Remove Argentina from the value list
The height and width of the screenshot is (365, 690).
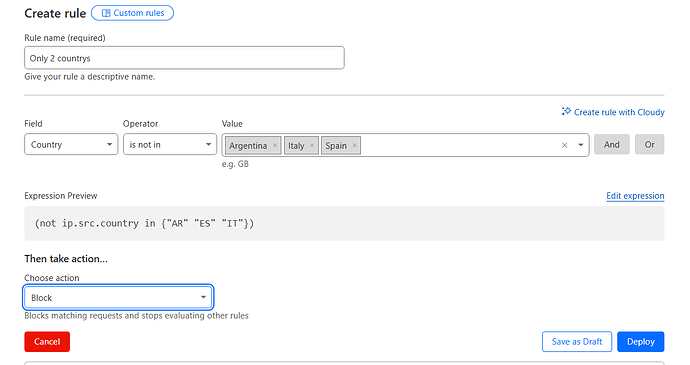click(275, 145)
